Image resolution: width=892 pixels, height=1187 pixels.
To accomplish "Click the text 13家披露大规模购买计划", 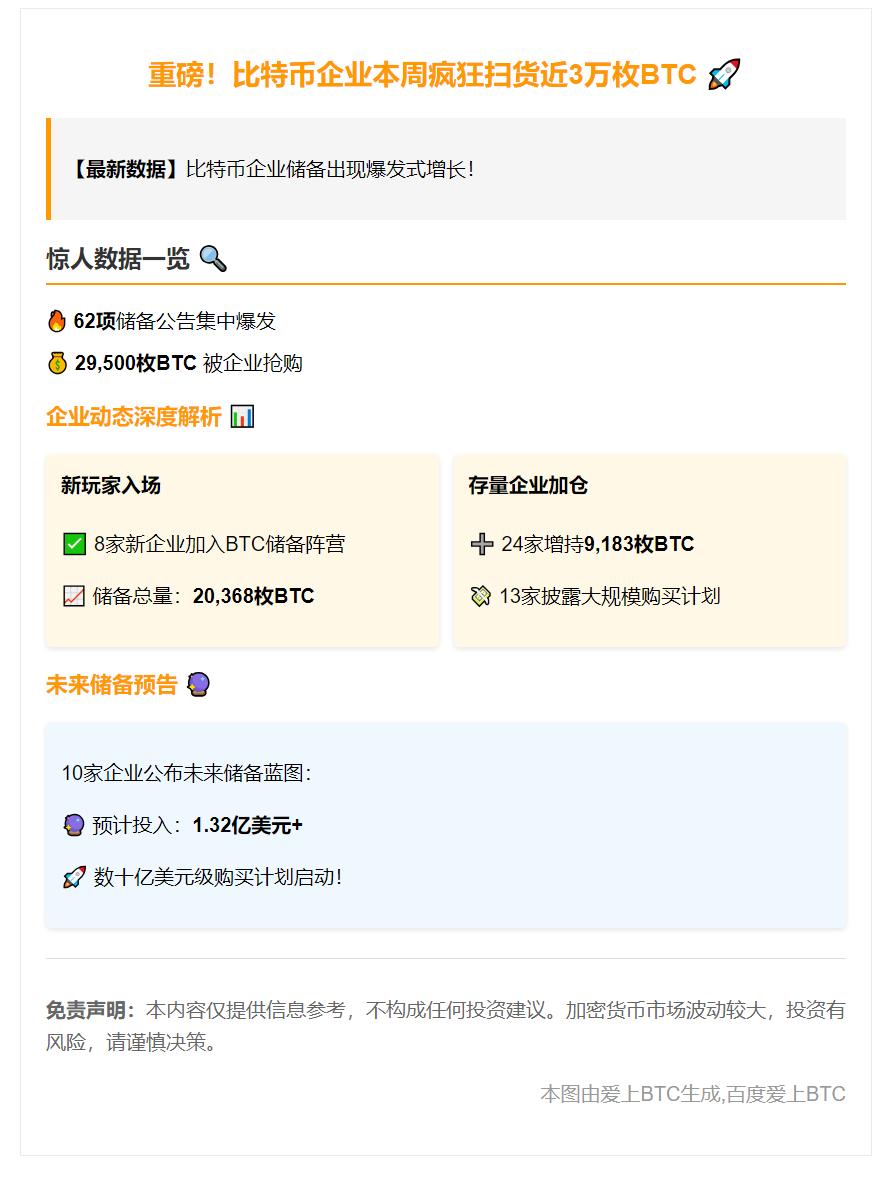I will point(610,597).
